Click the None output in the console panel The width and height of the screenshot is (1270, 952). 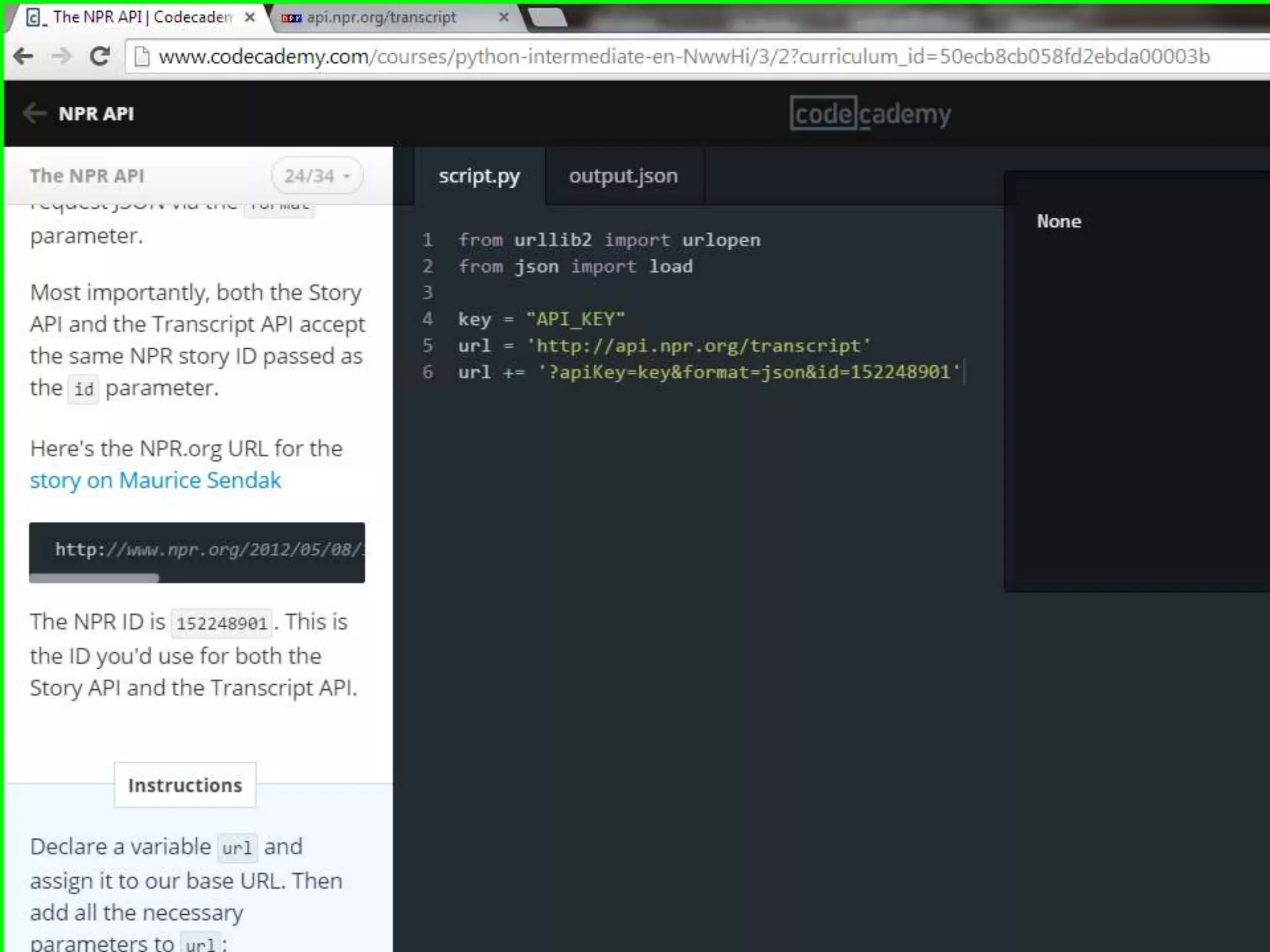point(1059,221)
